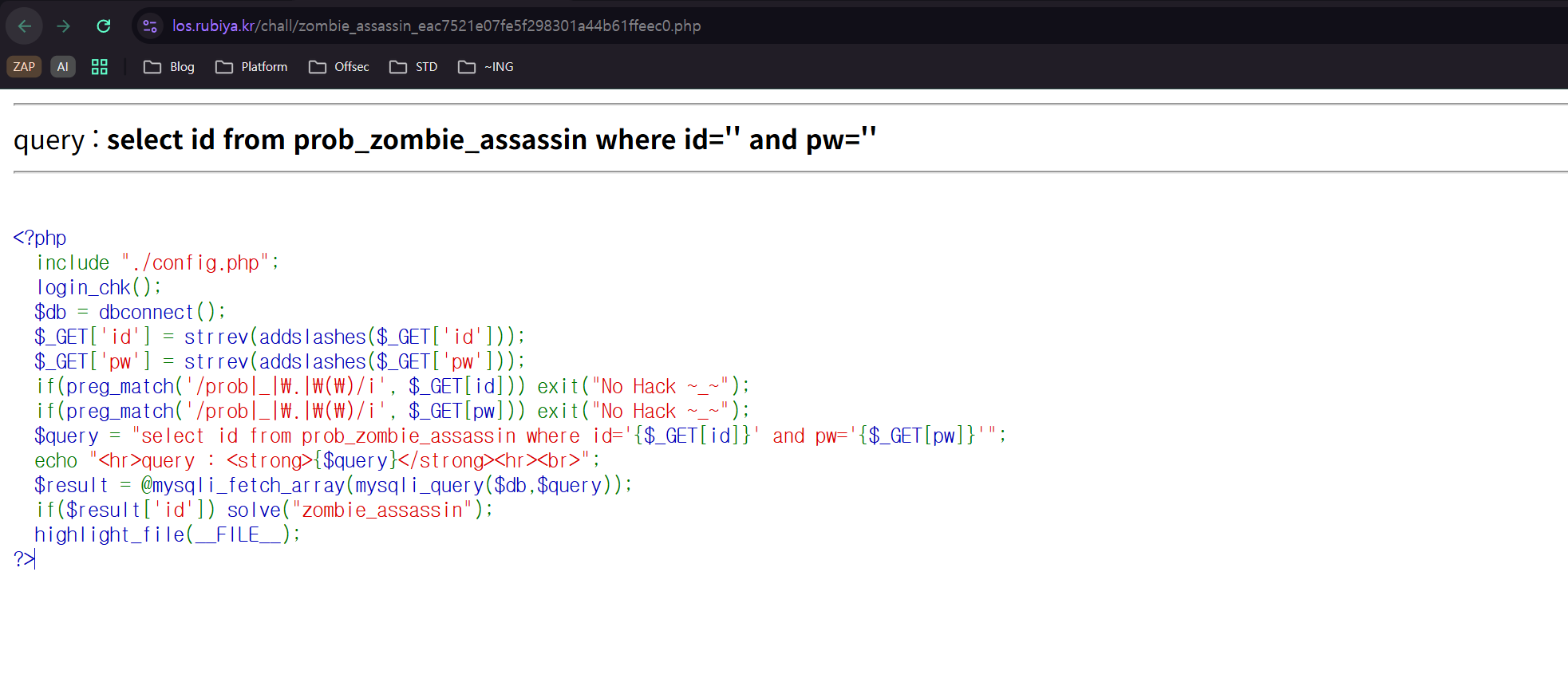
Task: Expand the Blog bookmark folder
Action: [169, 67]
